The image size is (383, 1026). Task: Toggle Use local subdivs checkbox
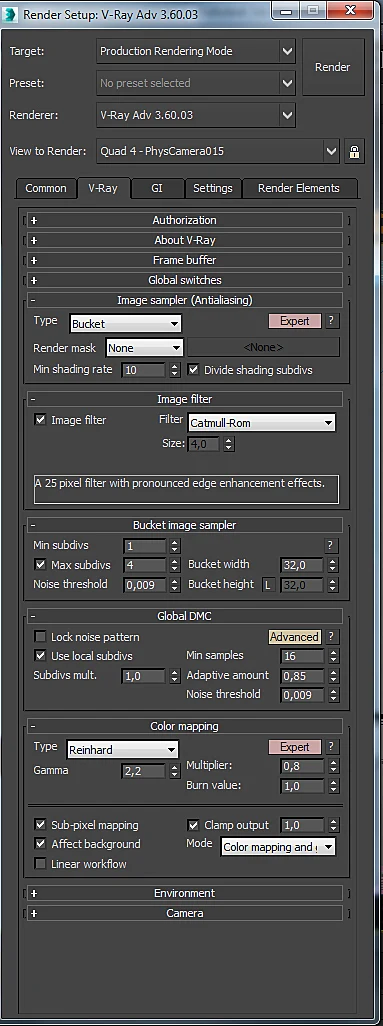[41, 656]
